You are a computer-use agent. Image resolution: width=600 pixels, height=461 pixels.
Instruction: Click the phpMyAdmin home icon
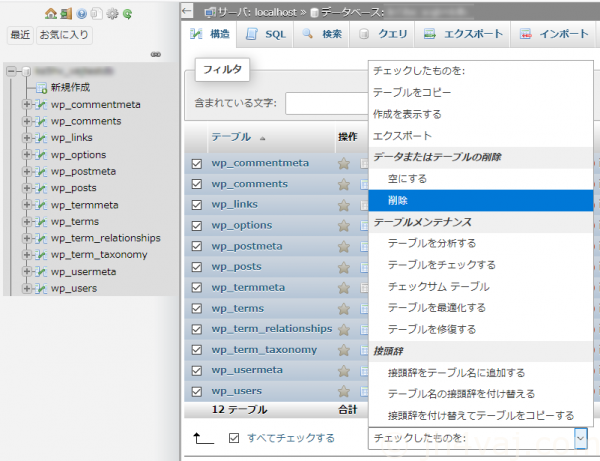tap(51, 13)
